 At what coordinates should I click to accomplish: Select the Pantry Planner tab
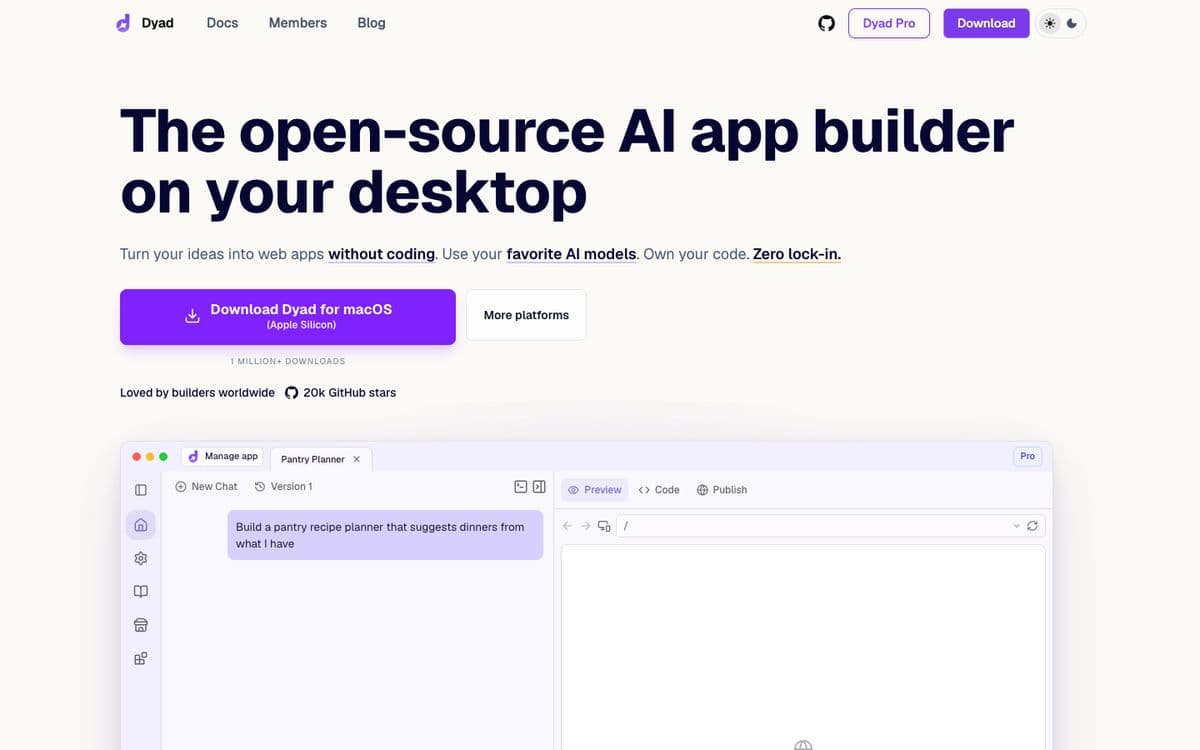click(313, 459)
